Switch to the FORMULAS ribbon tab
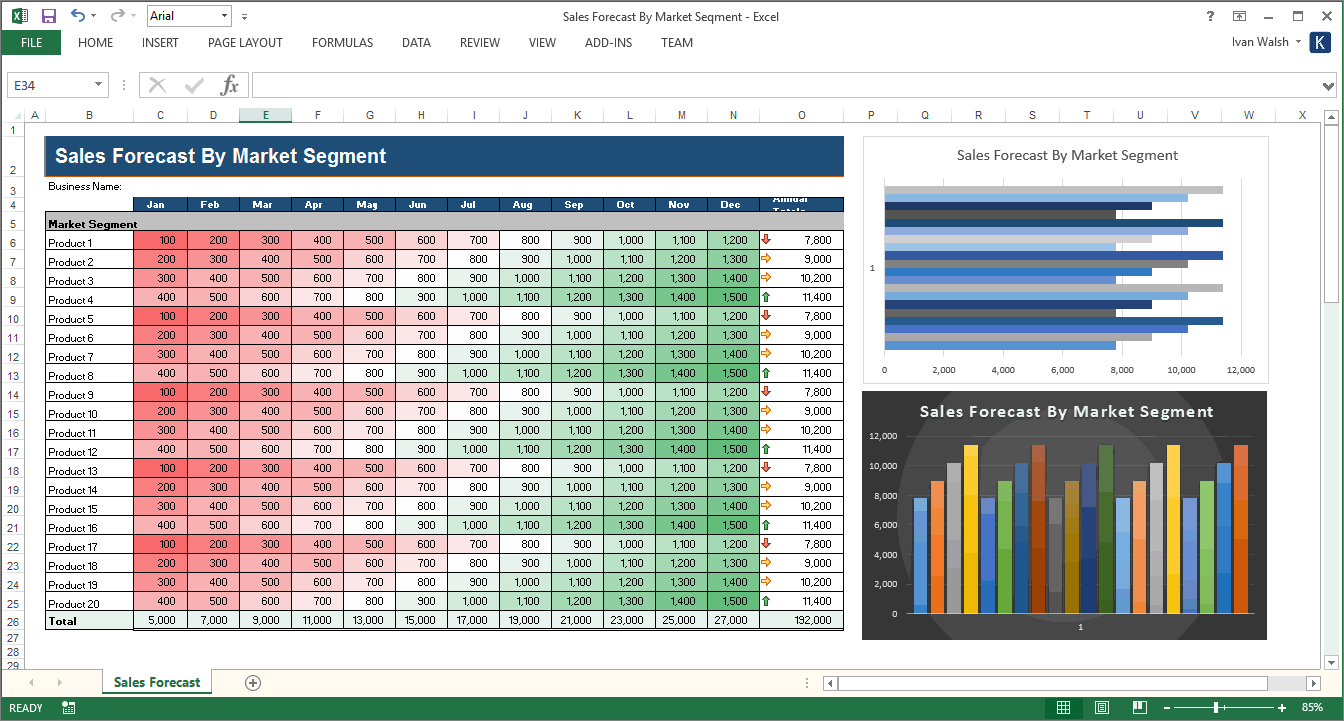This screenshot has width=1344, height=721. 342,42
